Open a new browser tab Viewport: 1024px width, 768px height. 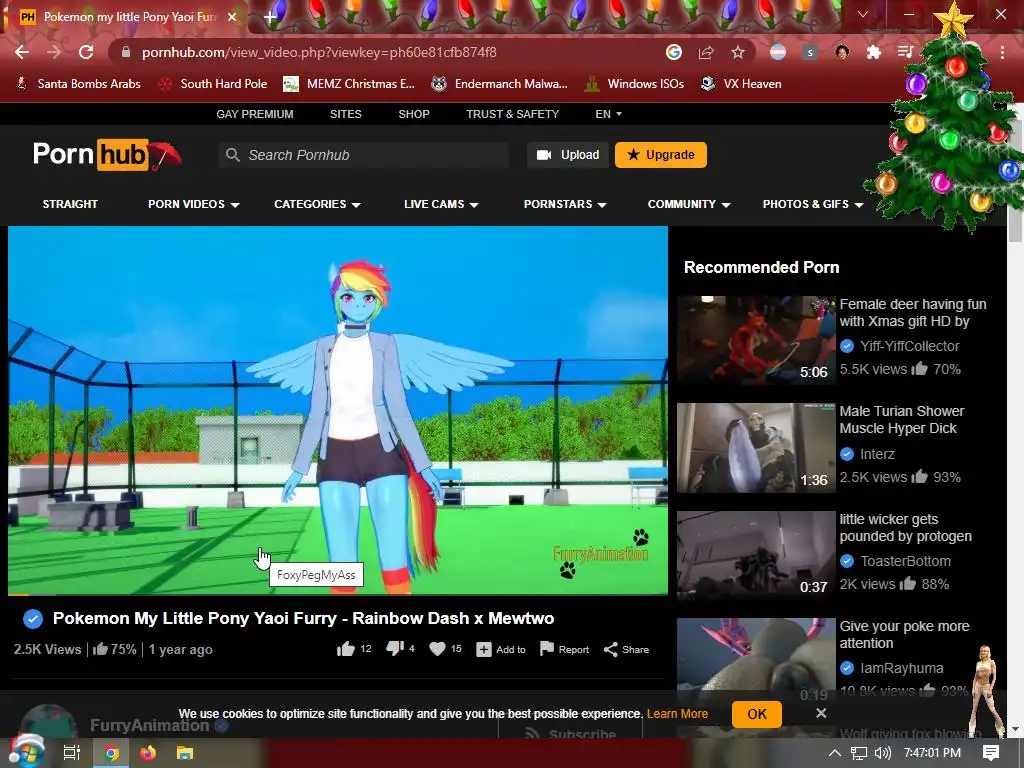[270, 18]
